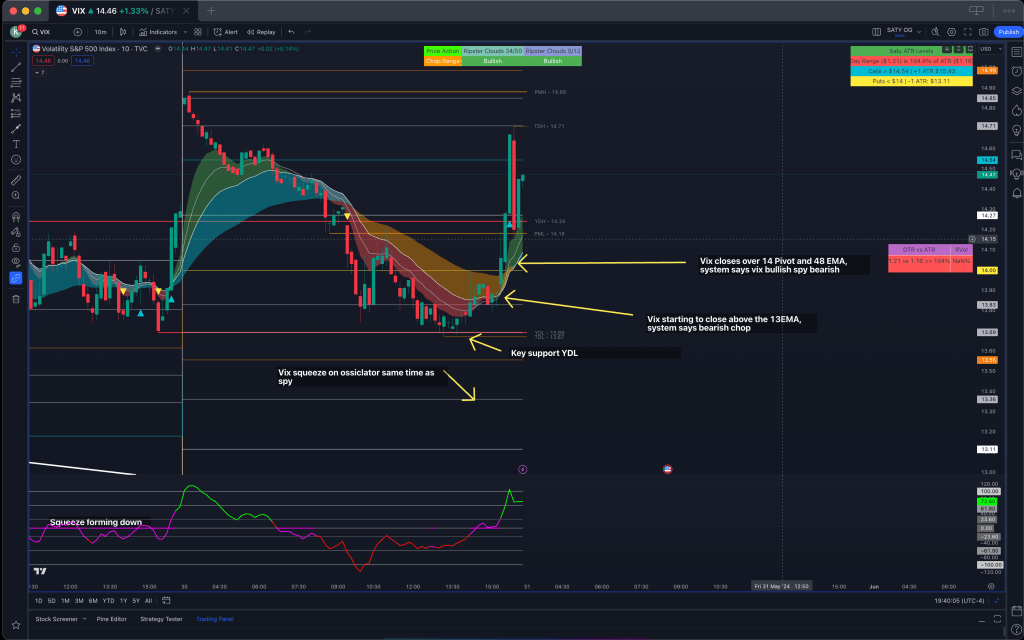Select the Ruler measure tool
This screenshot has height=640, width=1024.
tap(15, 181)
